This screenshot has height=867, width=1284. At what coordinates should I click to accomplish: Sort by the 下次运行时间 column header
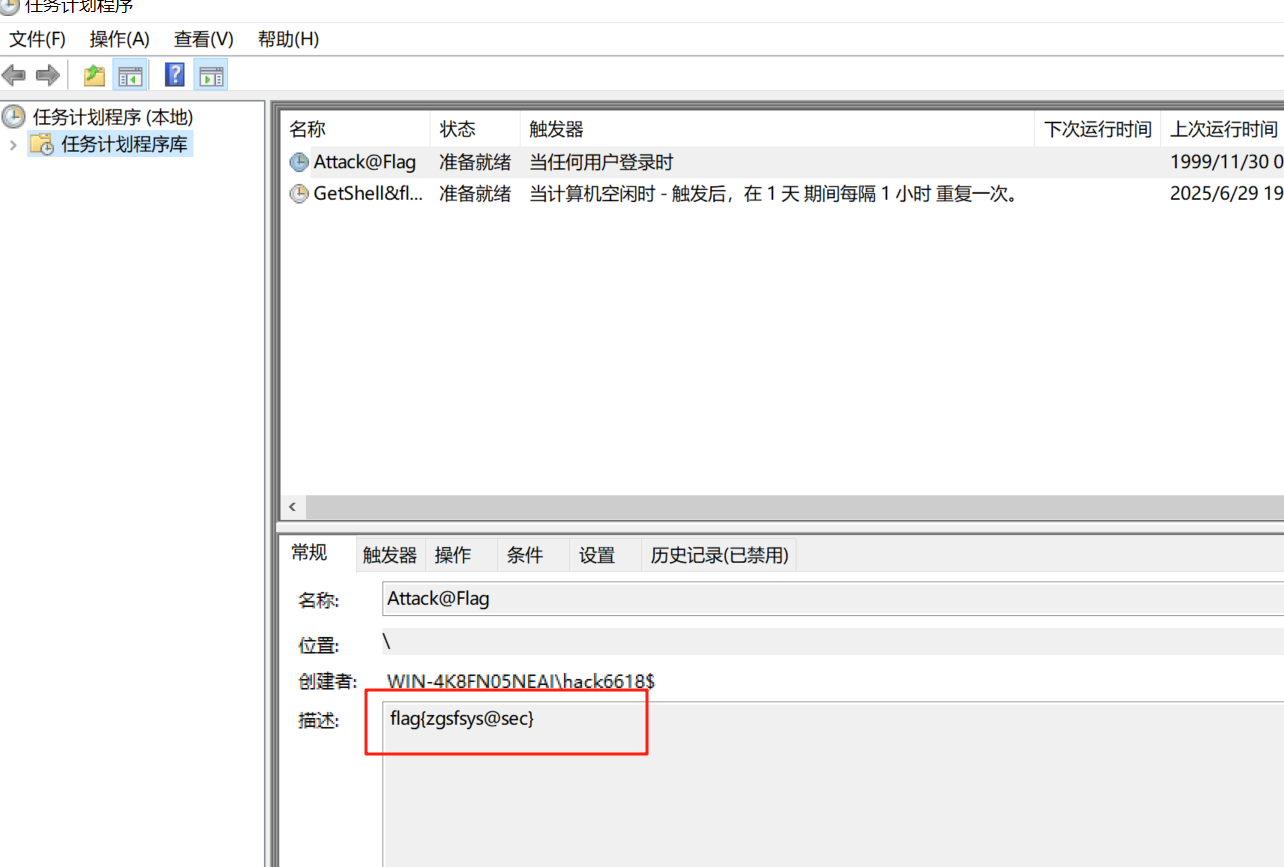[1098, 129]
